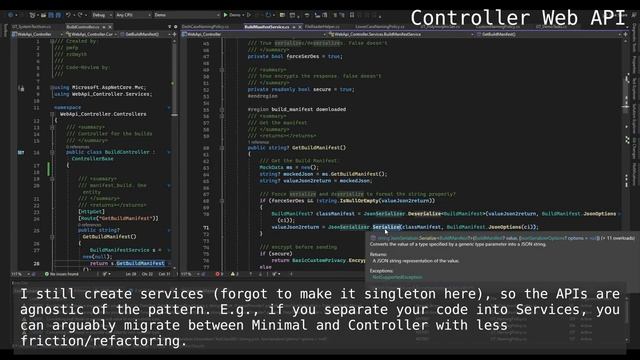Close the BuildManifestService.cs tab
The width and height of the screenshot is (640, 360).
point(300,27)
